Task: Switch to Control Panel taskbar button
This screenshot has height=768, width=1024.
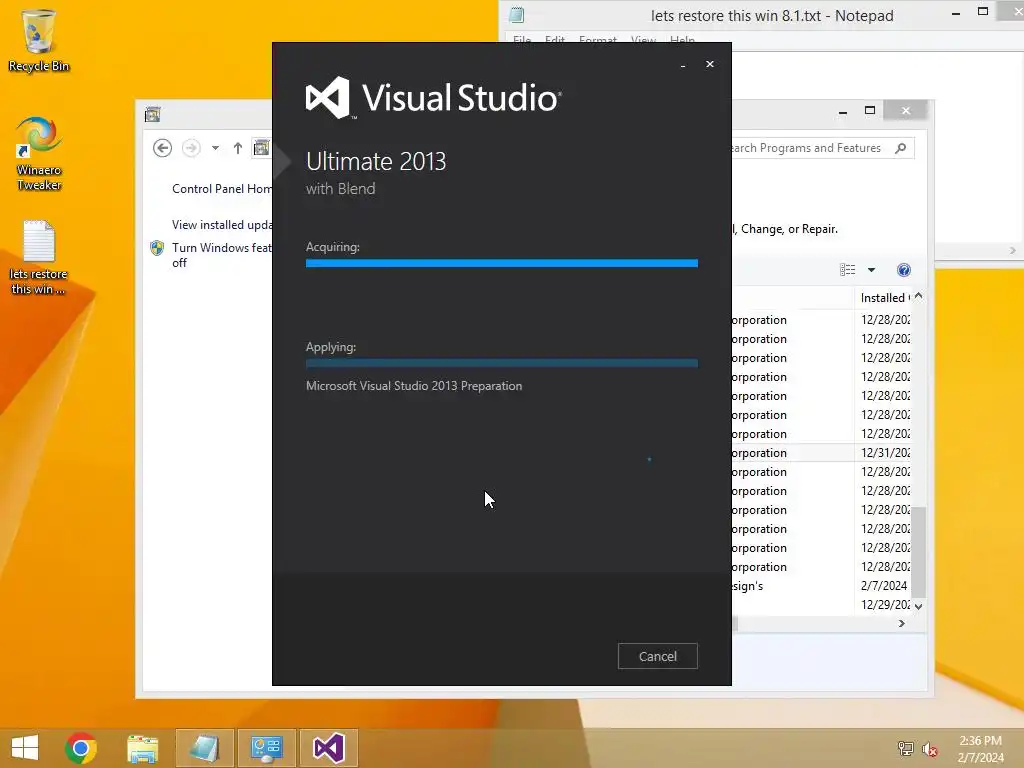Action: pos(266,748)
